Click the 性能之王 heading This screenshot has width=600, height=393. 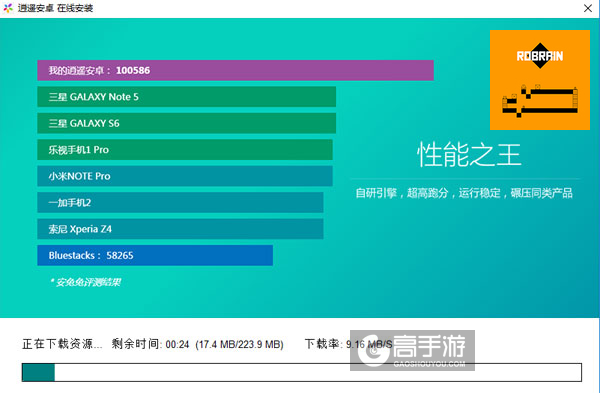pos(469,155)
